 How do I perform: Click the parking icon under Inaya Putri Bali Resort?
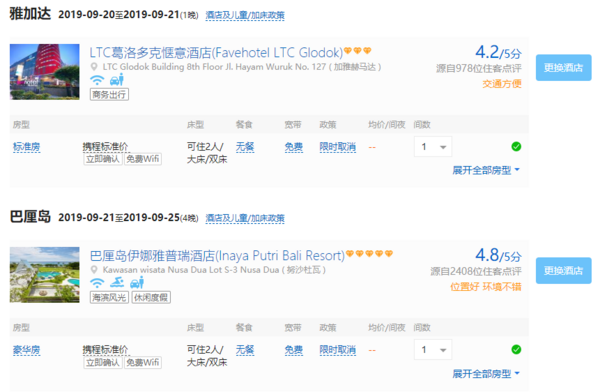coord(137,283)
